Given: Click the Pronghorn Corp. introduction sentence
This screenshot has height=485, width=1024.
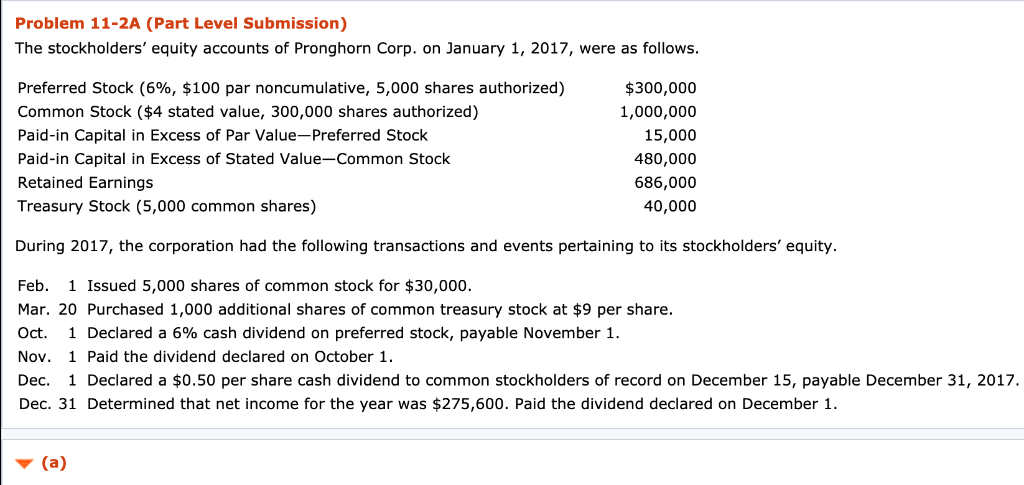Looking at the screenshot, I should click(357, 48).
